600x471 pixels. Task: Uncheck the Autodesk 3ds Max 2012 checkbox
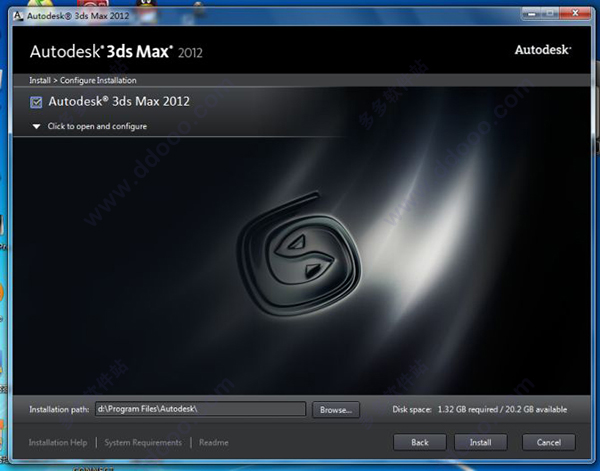pyautogui.click(x=36, y=102)
